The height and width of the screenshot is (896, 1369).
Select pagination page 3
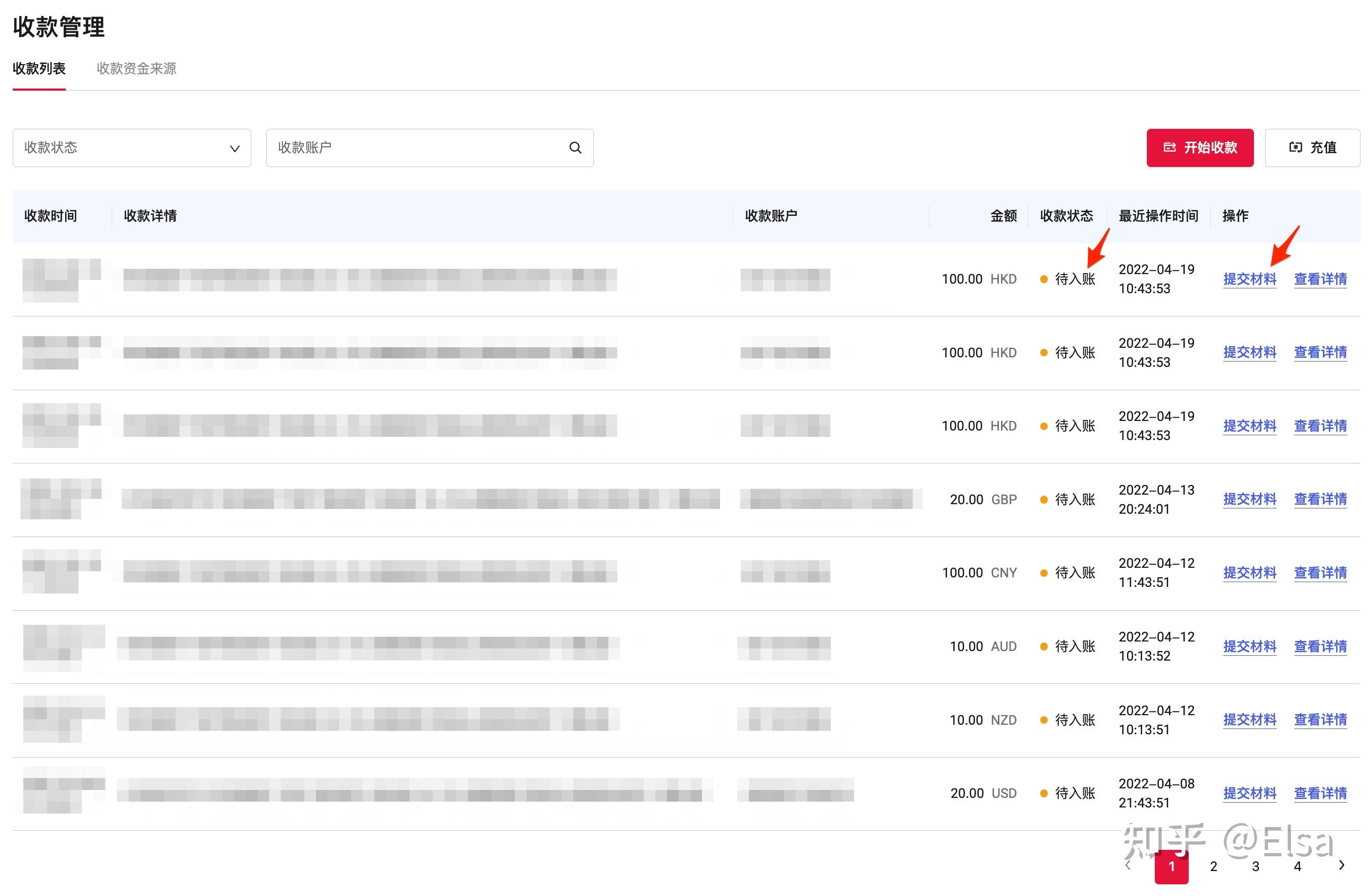point(1255,866)
